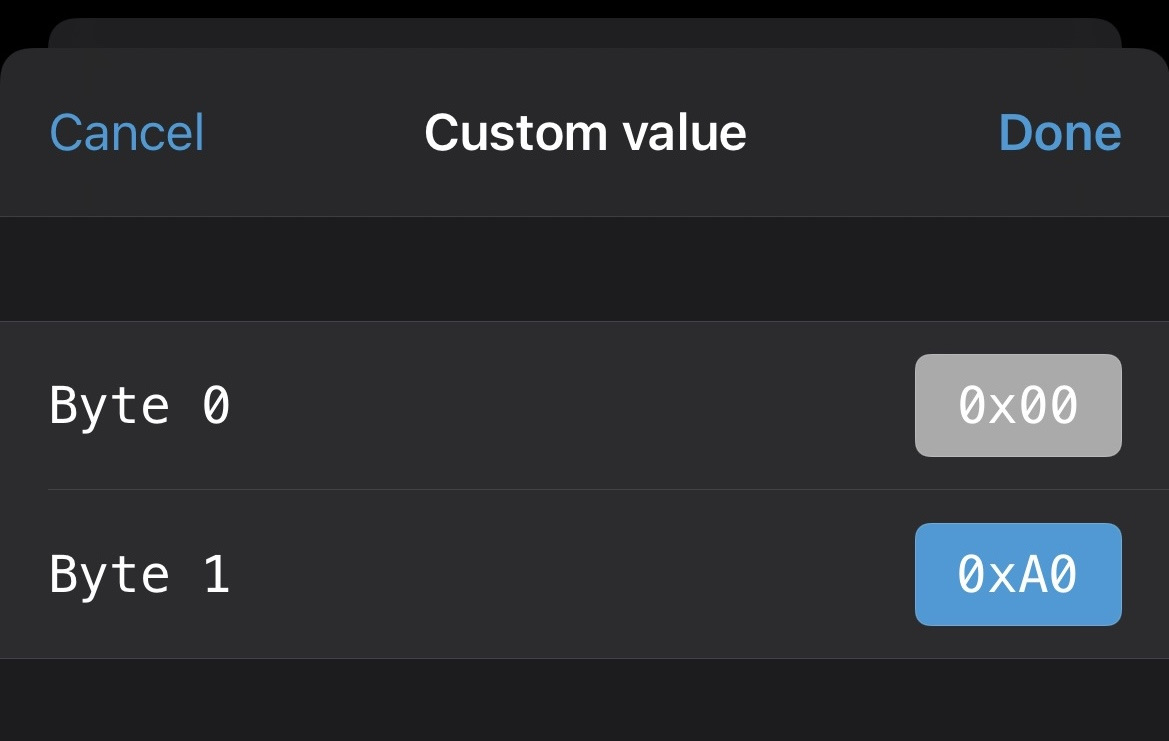Choose Cancel in the navigation bar
This screenshot has height=741, width=1169.
127,133
